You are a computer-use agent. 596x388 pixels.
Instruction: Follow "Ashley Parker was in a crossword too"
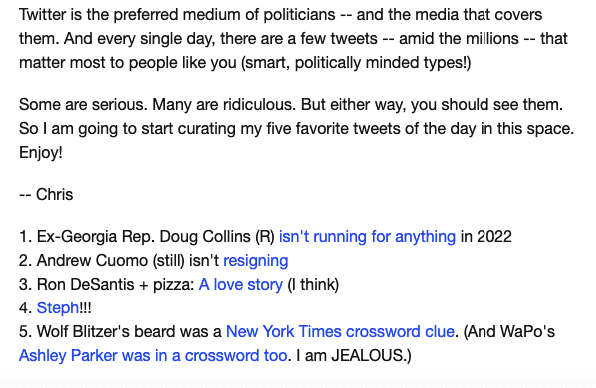tap(153, 356)
